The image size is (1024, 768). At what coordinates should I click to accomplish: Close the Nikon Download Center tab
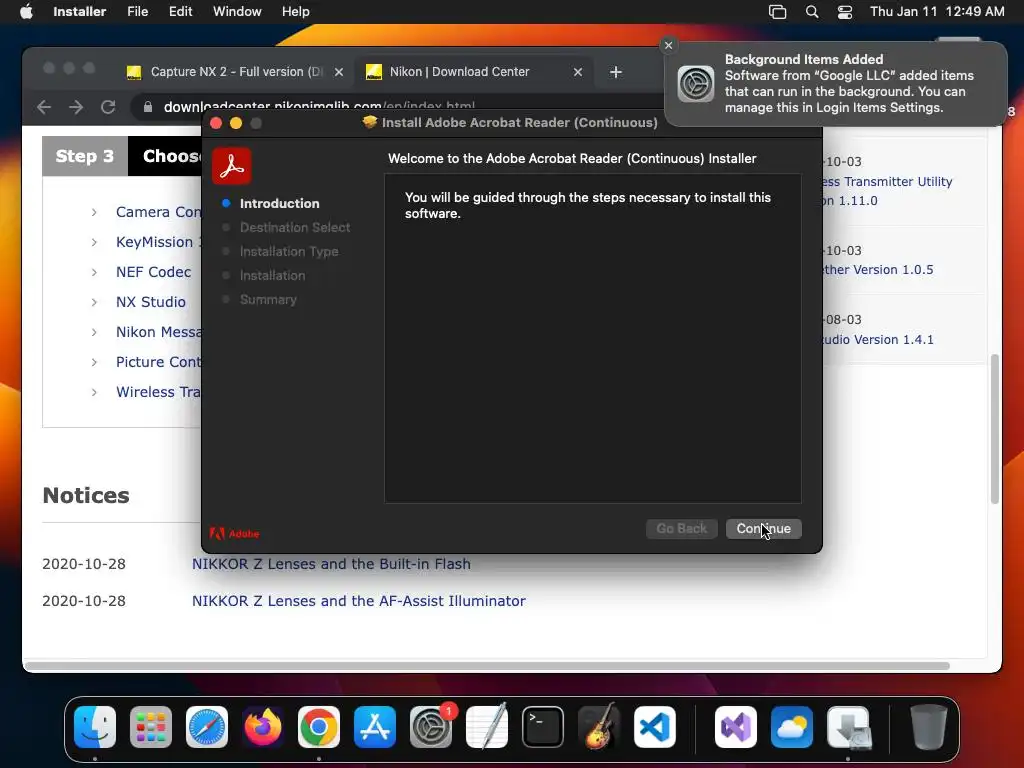[x=578, y=72]
